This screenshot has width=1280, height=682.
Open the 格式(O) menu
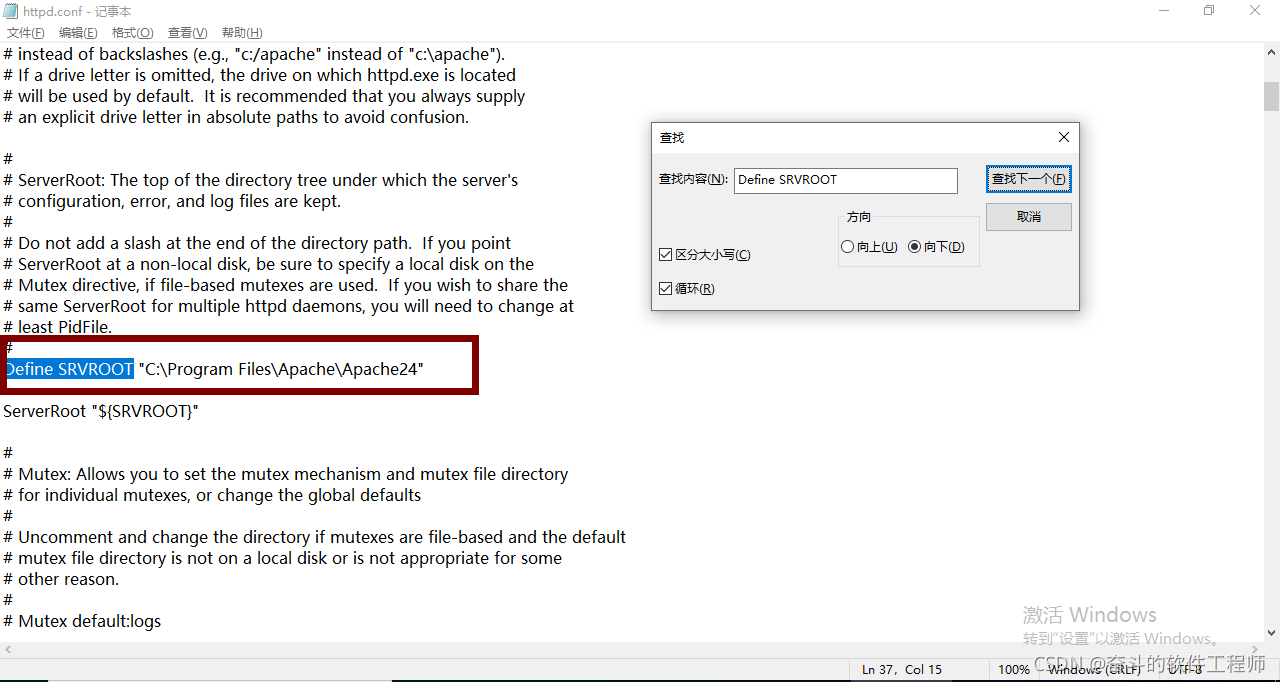pos(132,33)
